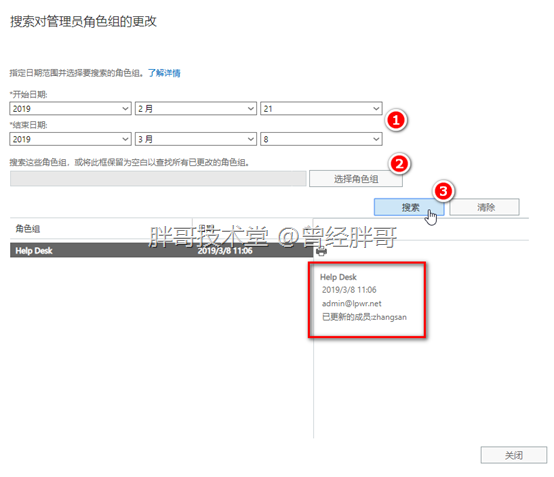
Task: Click the Help Desk title in details pane
Action: [x=338, y=277]
